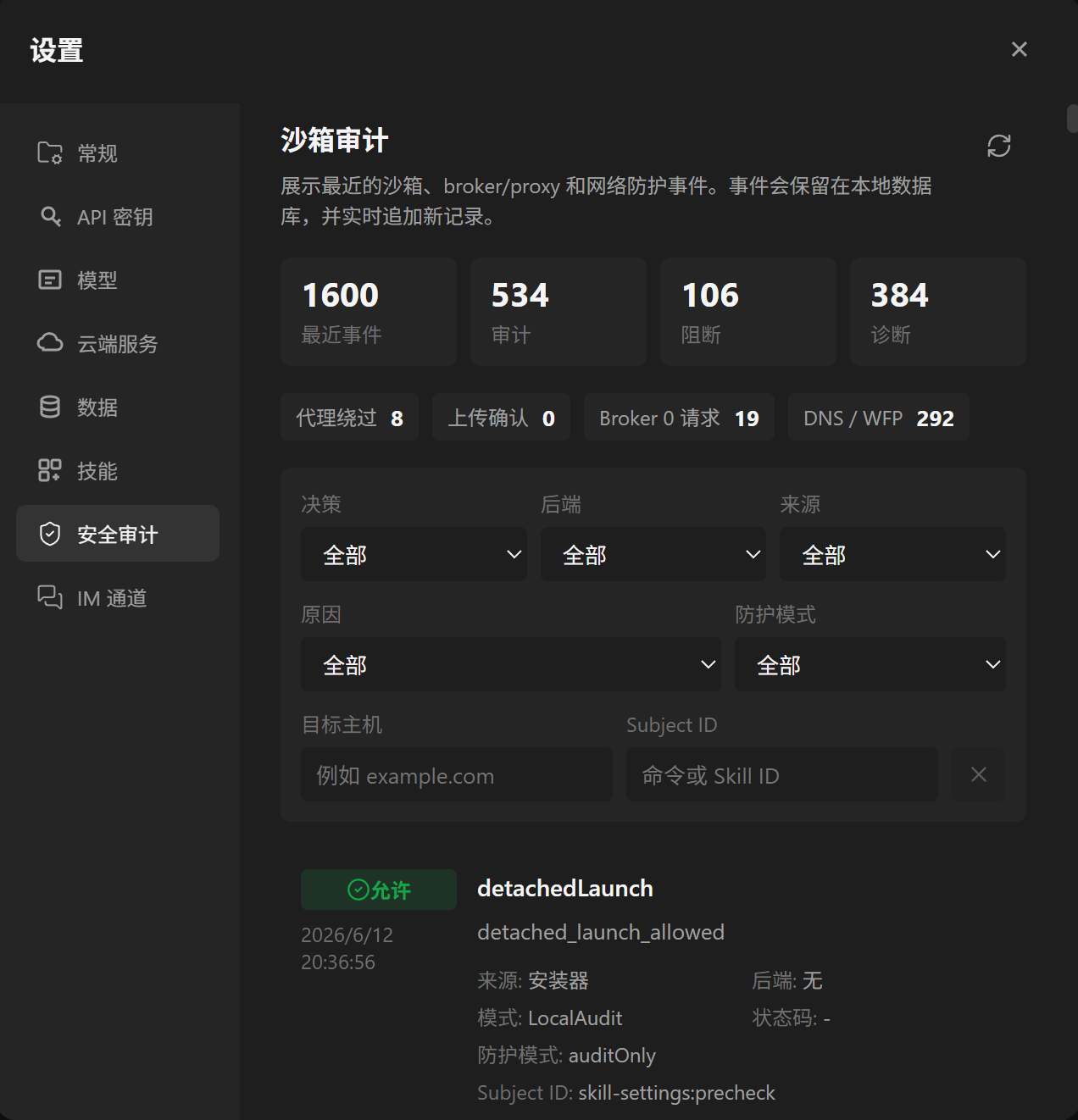Screen dimensions: 1078x1120
Task: Select the 技能 section
Action: [118, 470]
